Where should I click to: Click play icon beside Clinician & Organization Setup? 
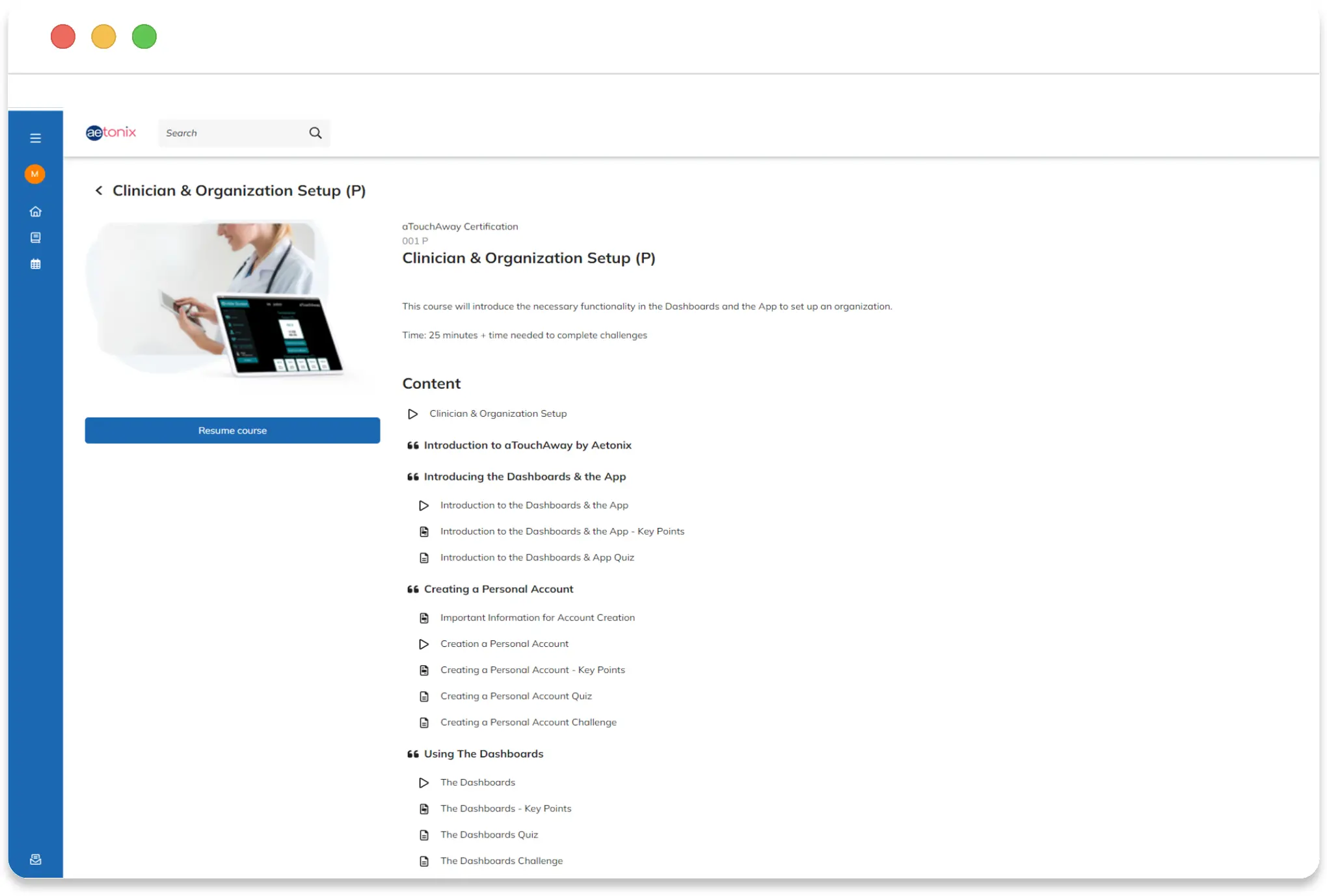click(412, 414)
